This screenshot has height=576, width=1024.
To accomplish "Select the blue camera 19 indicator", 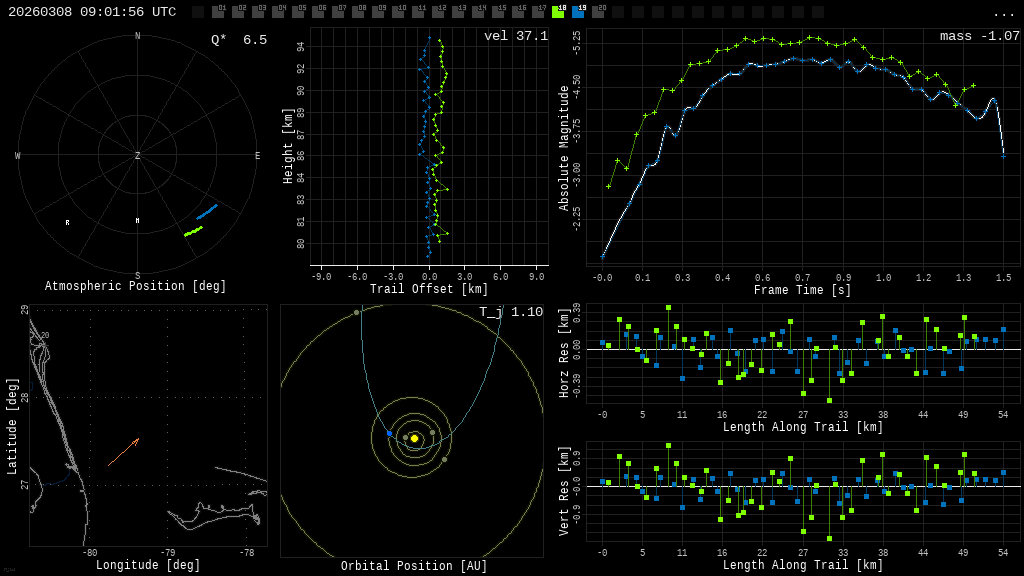I will tap(578, 12).
